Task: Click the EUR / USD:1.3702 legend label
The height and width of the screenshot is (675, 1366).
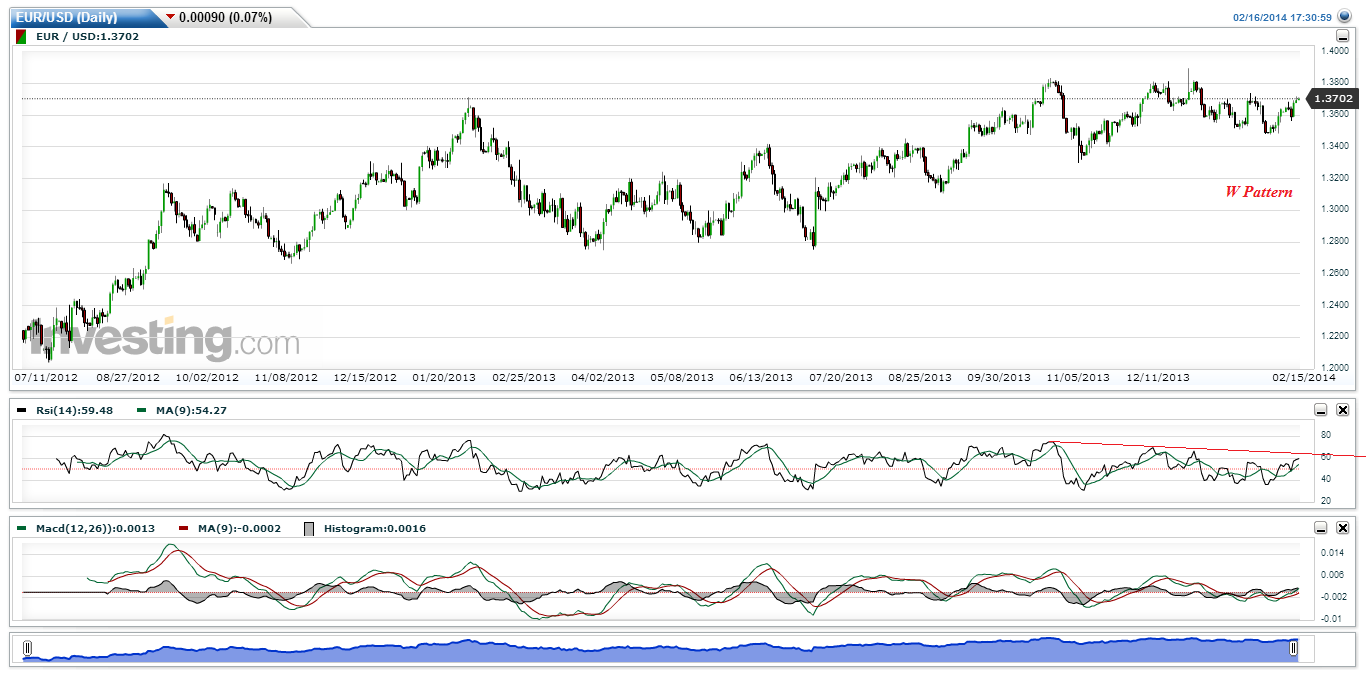Action: 89,36
